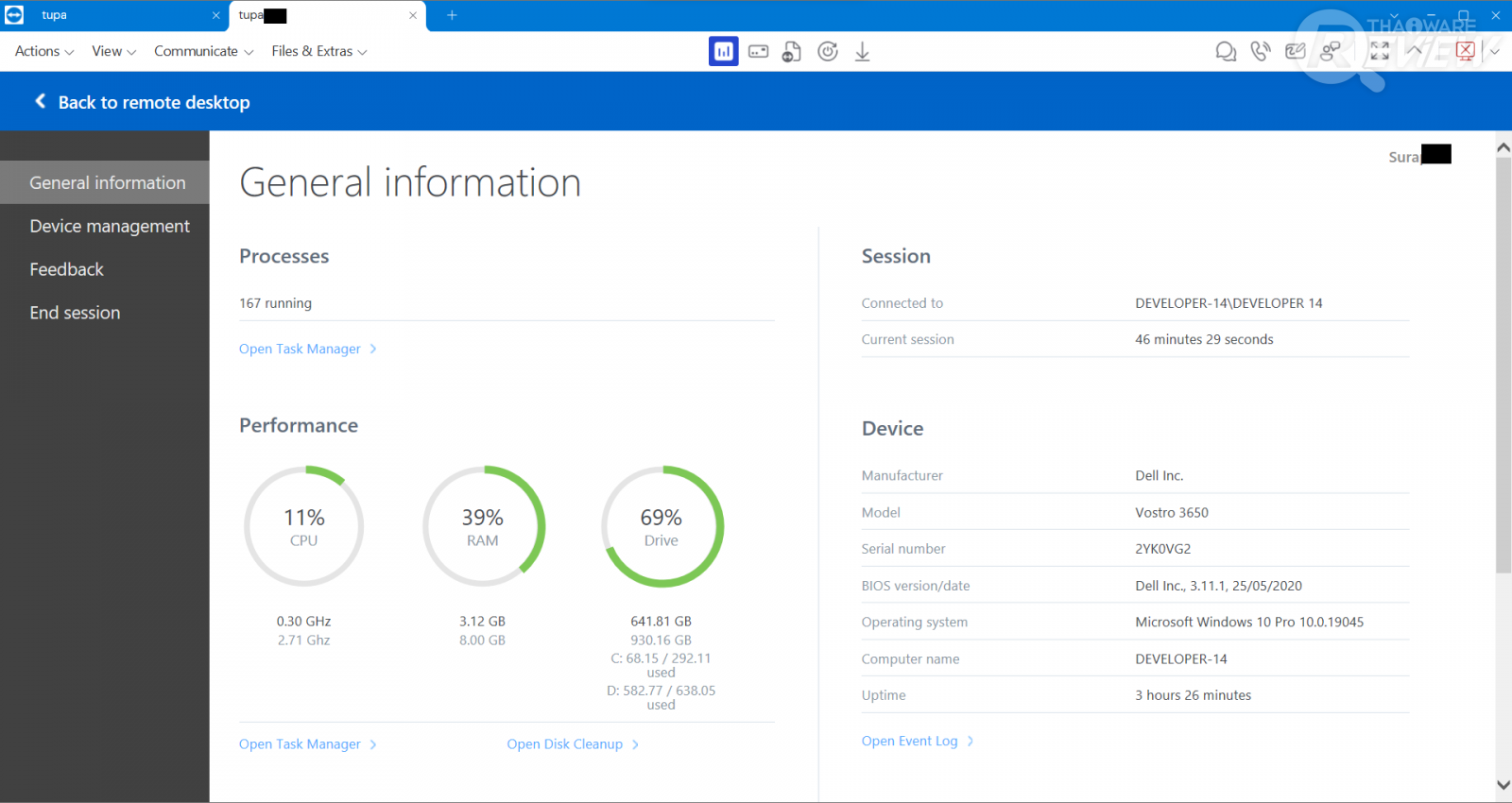Image resolution: width=1512 pixels, height=803 pixels.
Task: Switch to full screen mode icon
Action: (1380, 51)
